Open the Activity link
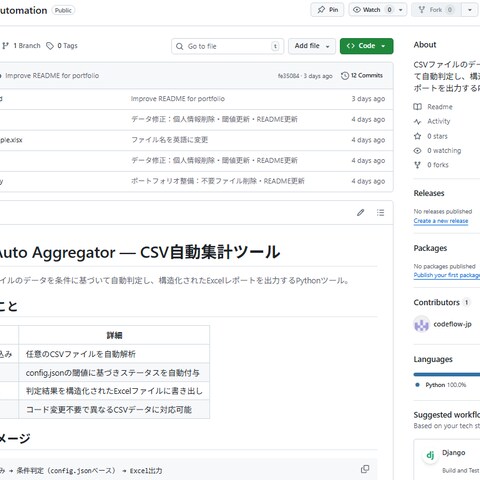Viewport: 480px width, 480px height. tap(438, 121)
